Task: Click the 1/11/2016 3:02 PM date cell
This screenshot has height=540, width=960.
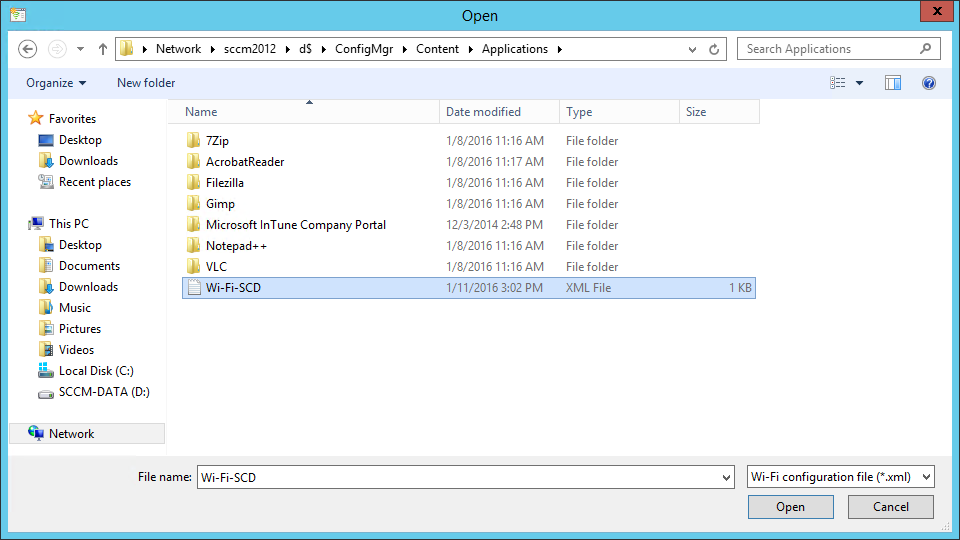Action: click(x=494, y=288)
